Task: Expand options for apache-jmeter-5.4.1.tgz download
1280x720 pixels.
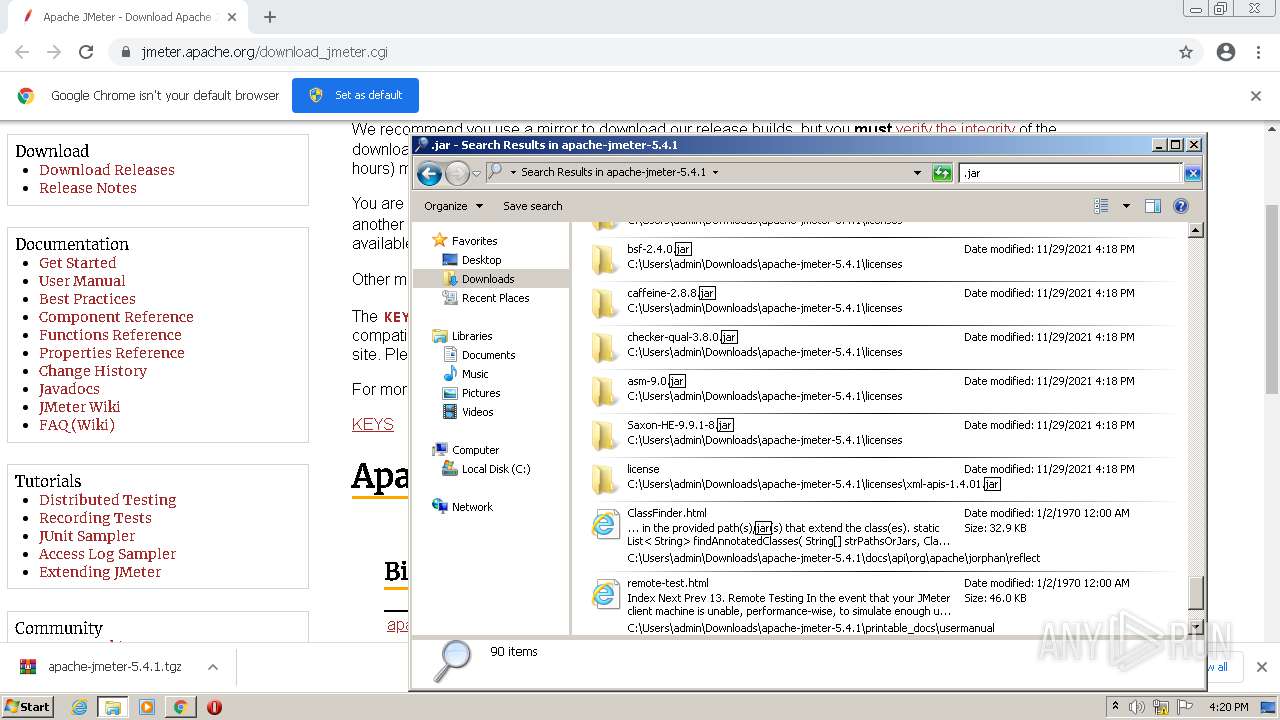Action: (212, 667)
